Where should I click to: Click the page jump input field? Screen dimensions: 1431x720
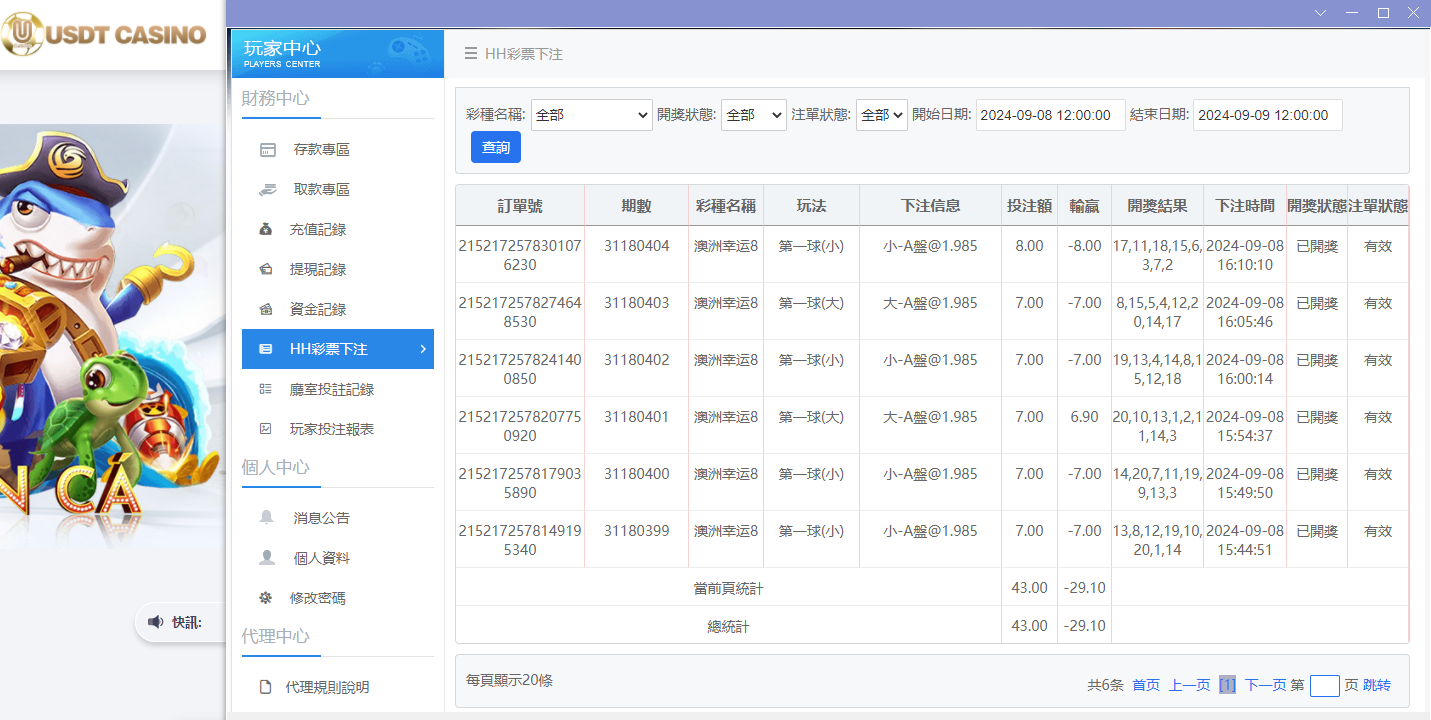(x=1324, y=685)
